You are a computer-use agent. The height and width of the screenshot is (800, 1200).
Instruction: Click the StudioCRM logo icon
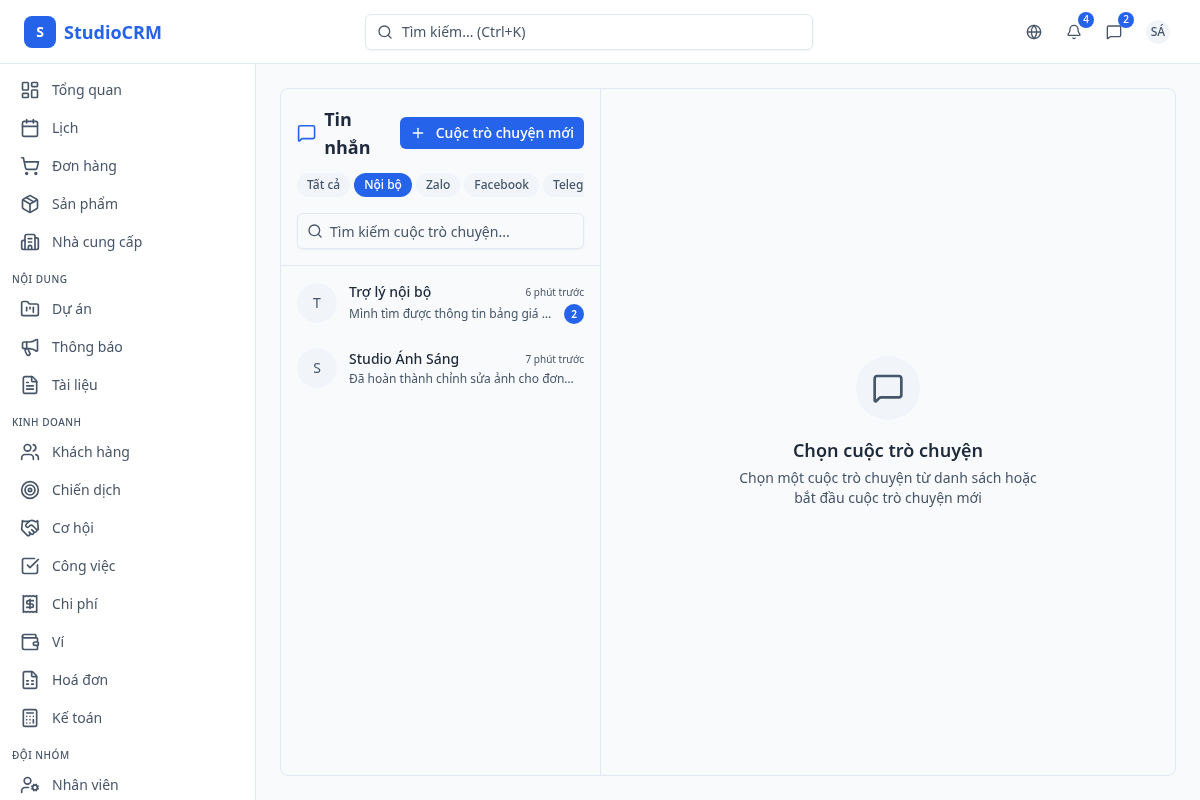(40, 32)
